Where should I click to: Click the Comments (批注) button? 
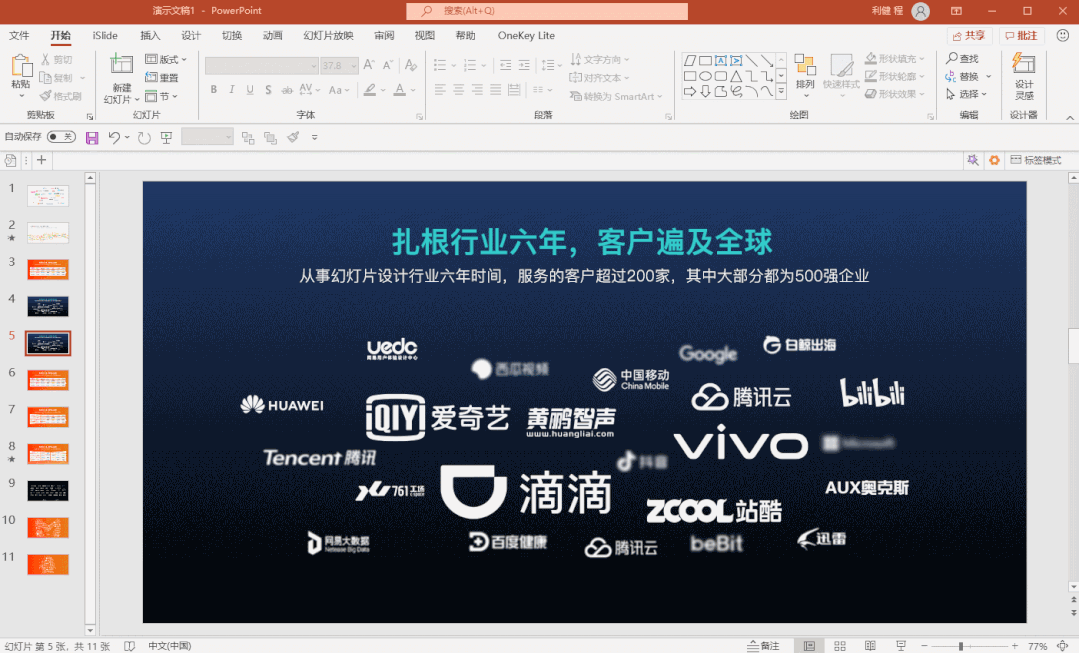(1021, 35)
